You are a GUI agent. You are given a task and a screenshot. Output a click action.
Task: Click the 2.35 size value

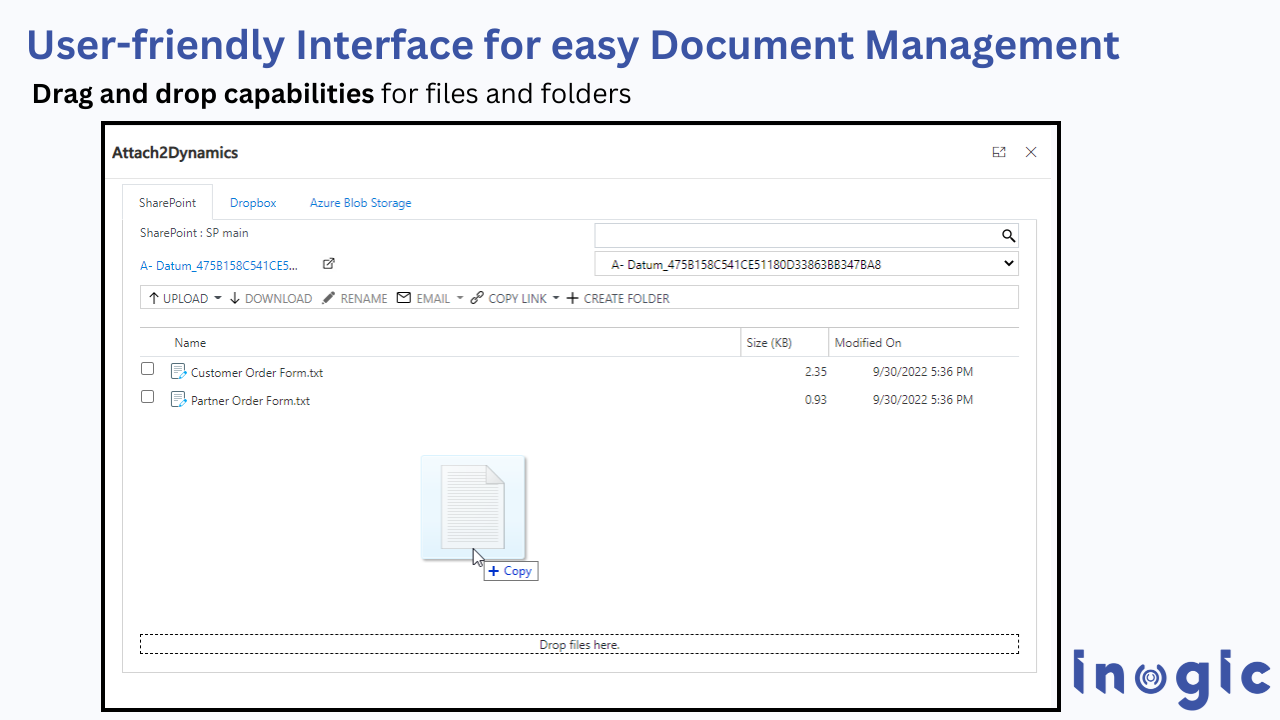coord(815,372)
